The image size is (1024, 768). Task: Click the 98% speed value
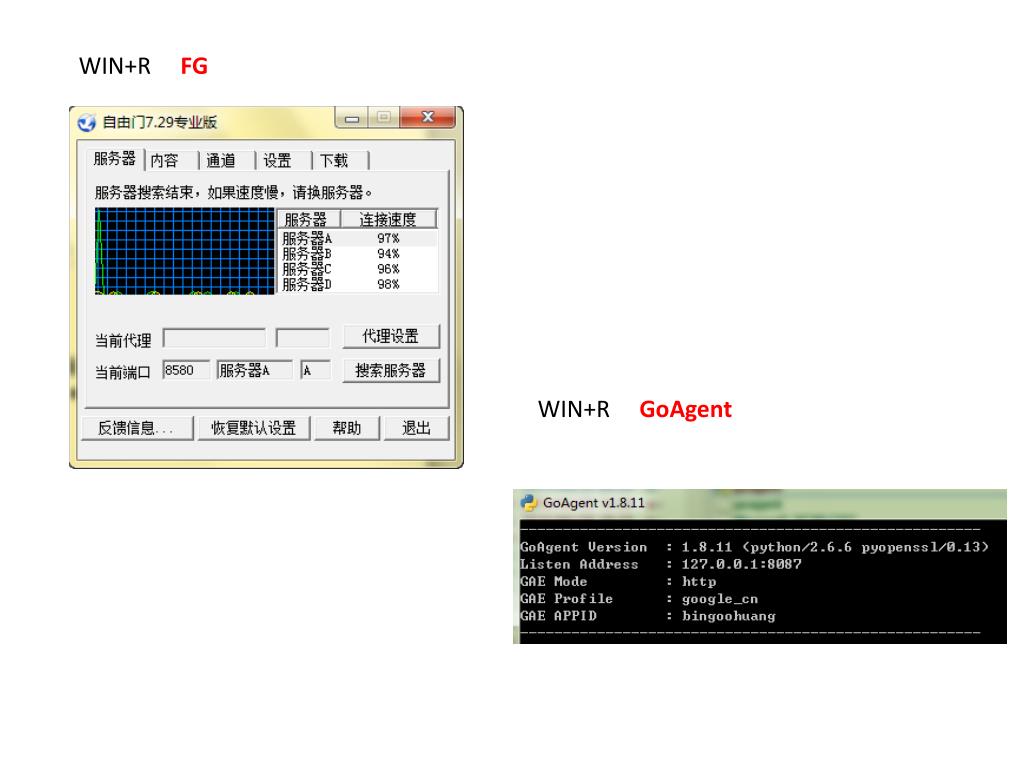(388, 285)
